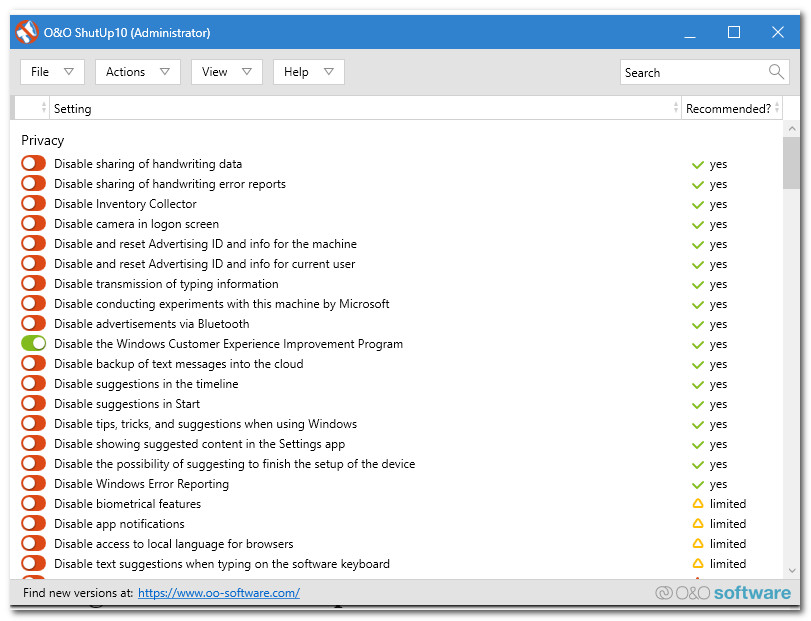
Task: Sort by the Setting column header
Action: coord(365,108)
